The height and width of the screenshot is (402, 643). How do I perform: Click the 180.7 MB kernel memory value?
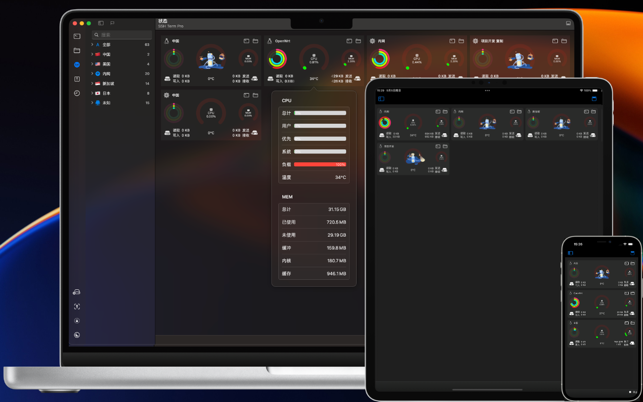(x=336, y=261)
